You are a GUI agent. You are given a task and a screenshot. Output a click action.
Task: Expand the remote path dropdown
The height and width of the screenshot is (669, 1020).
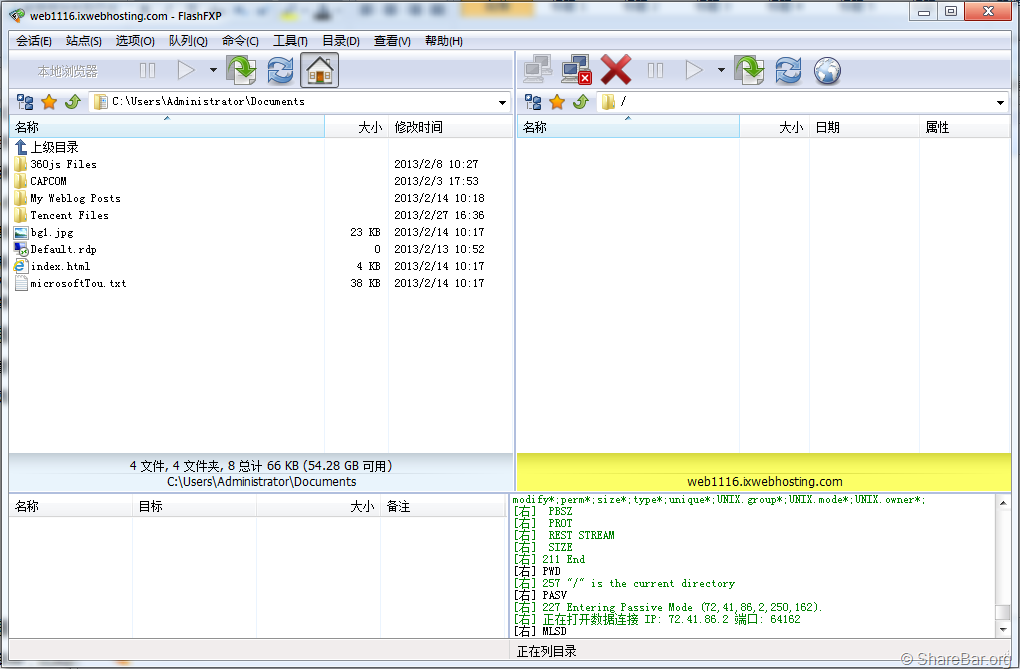point(1000,102)
